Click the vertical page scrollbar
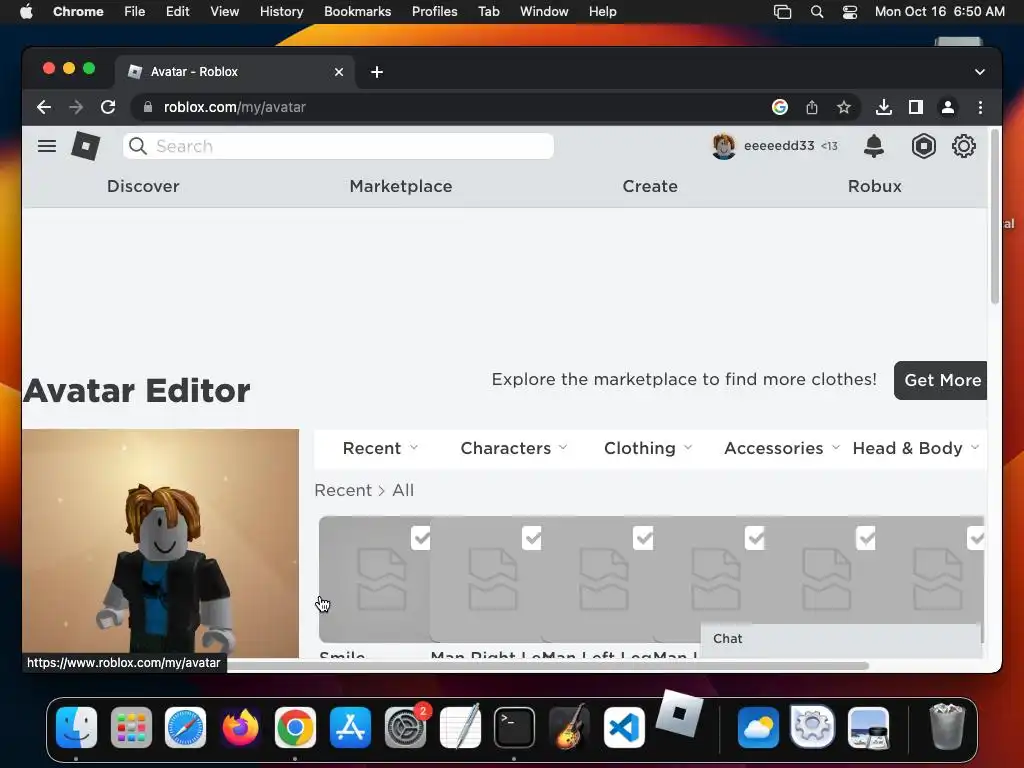 tap(995, 217)
